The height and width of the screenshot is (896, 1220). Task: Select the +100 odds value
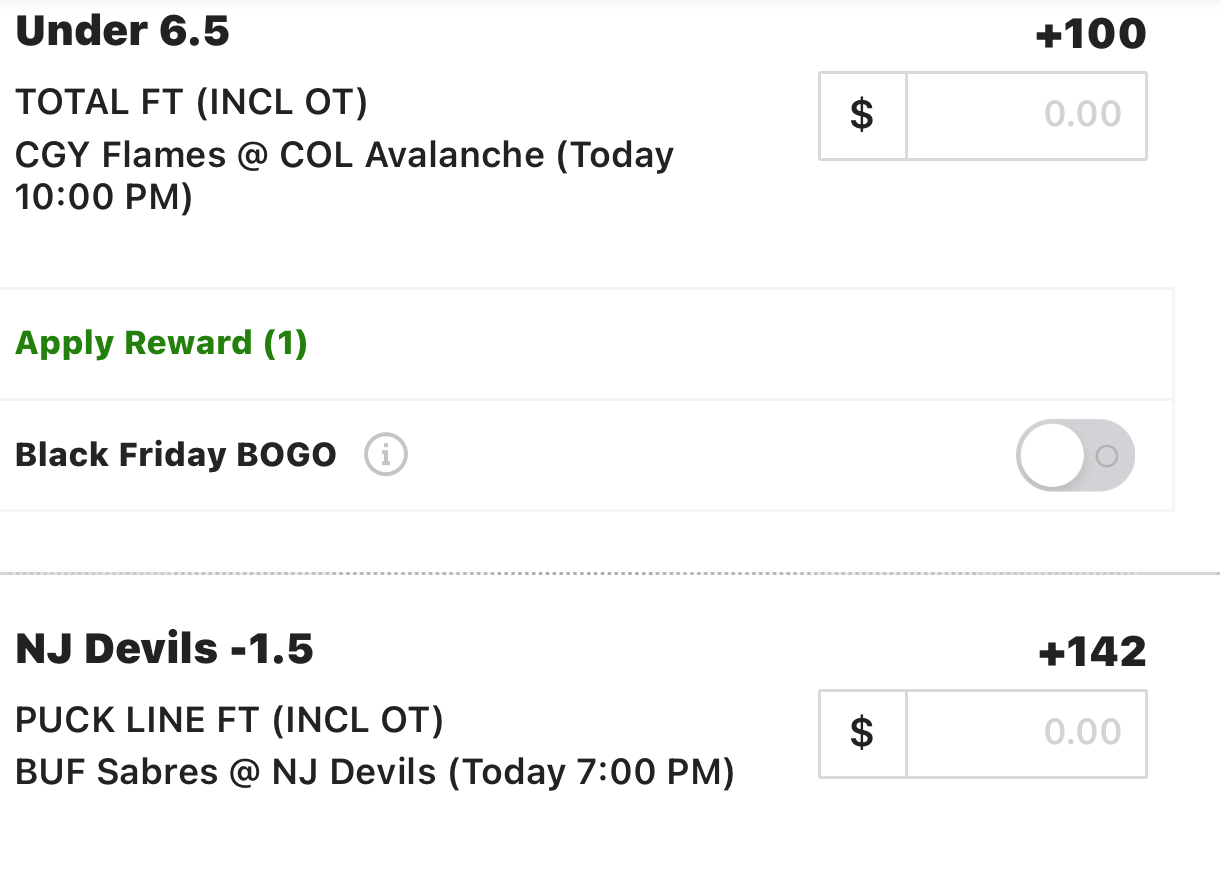(1090, 35)
